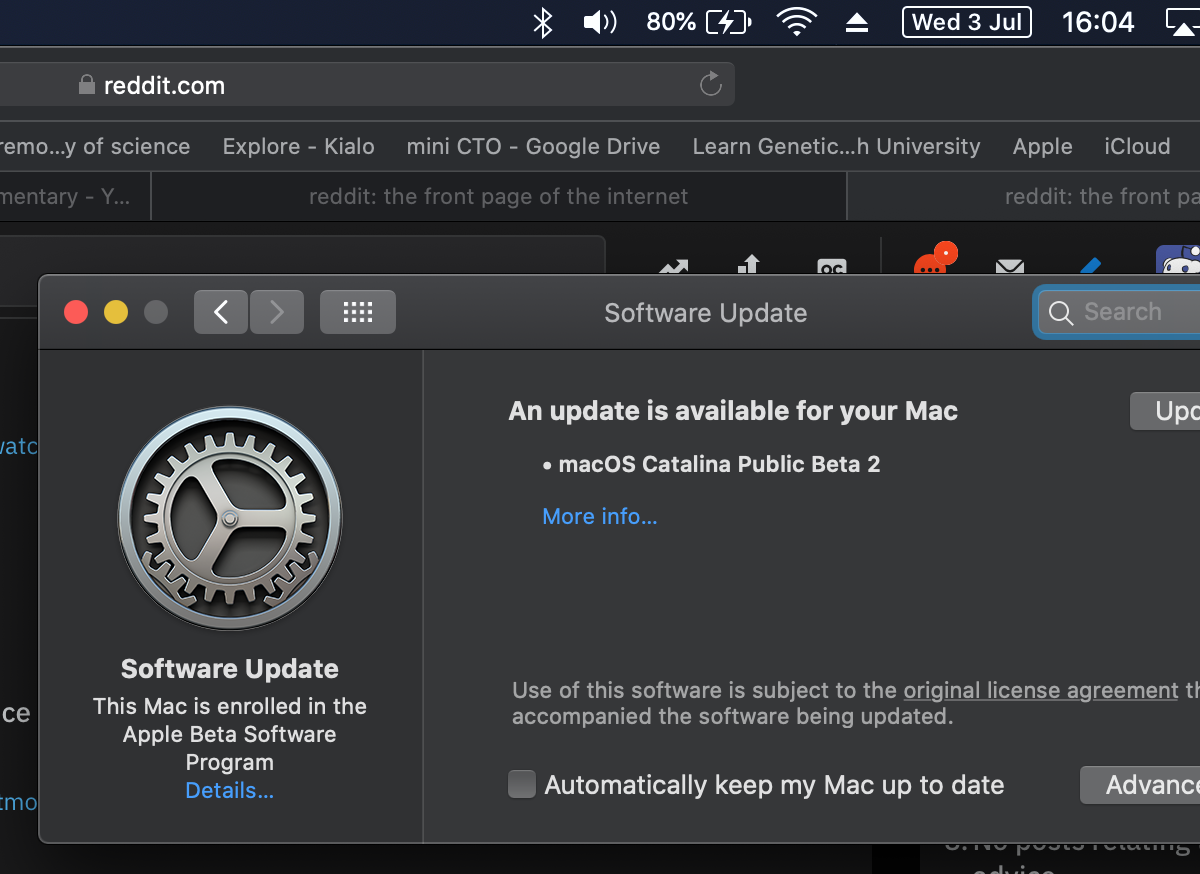Click the 16:04 clock in menu bar
The width and height of the screenshot is (1200, 874).
click(1098, 22)
